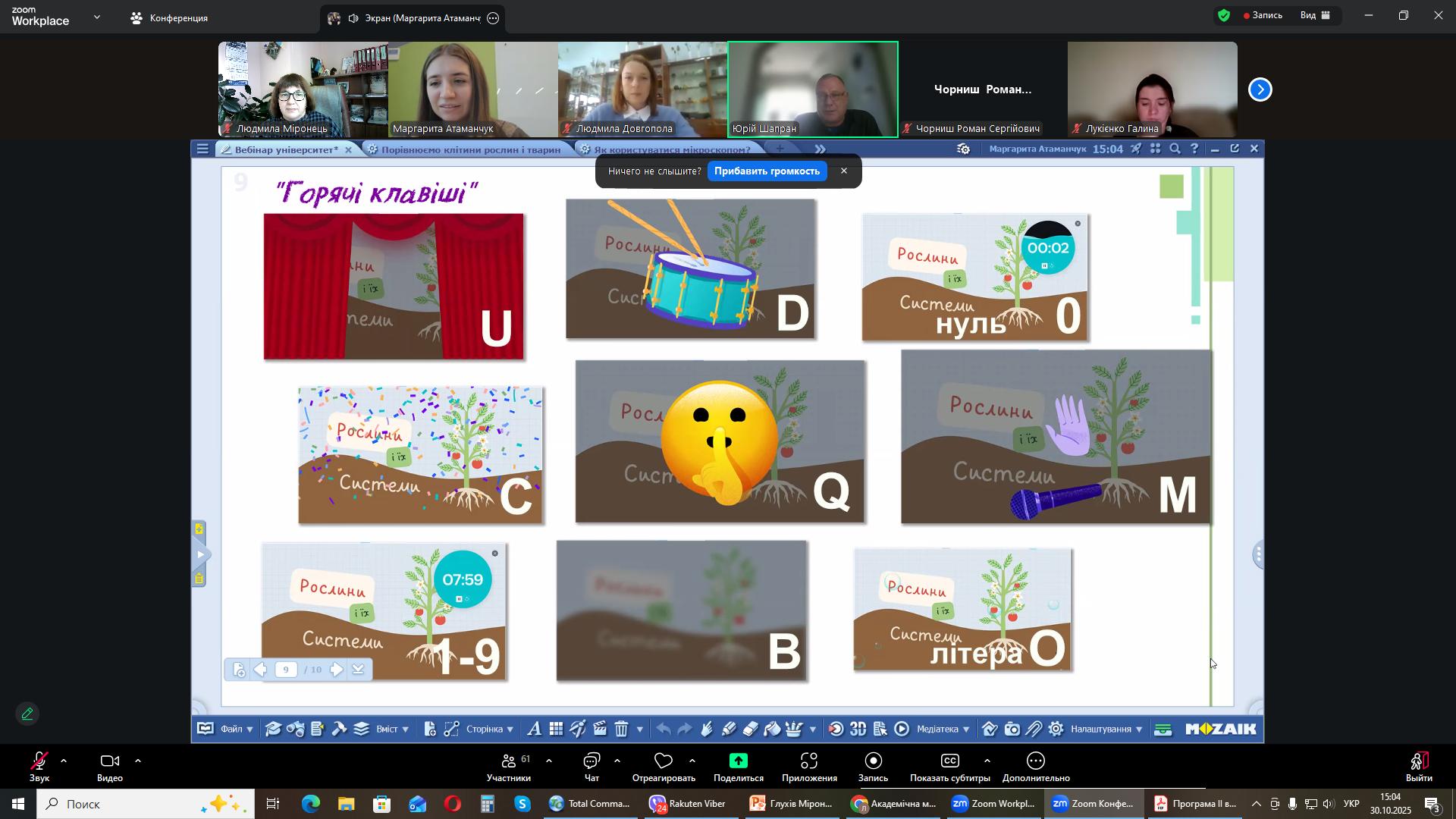Image resolution: width=1456 pixels, height=819 pixels.
Task: Open the 3D models icon
Action: [x=858, y=730]
